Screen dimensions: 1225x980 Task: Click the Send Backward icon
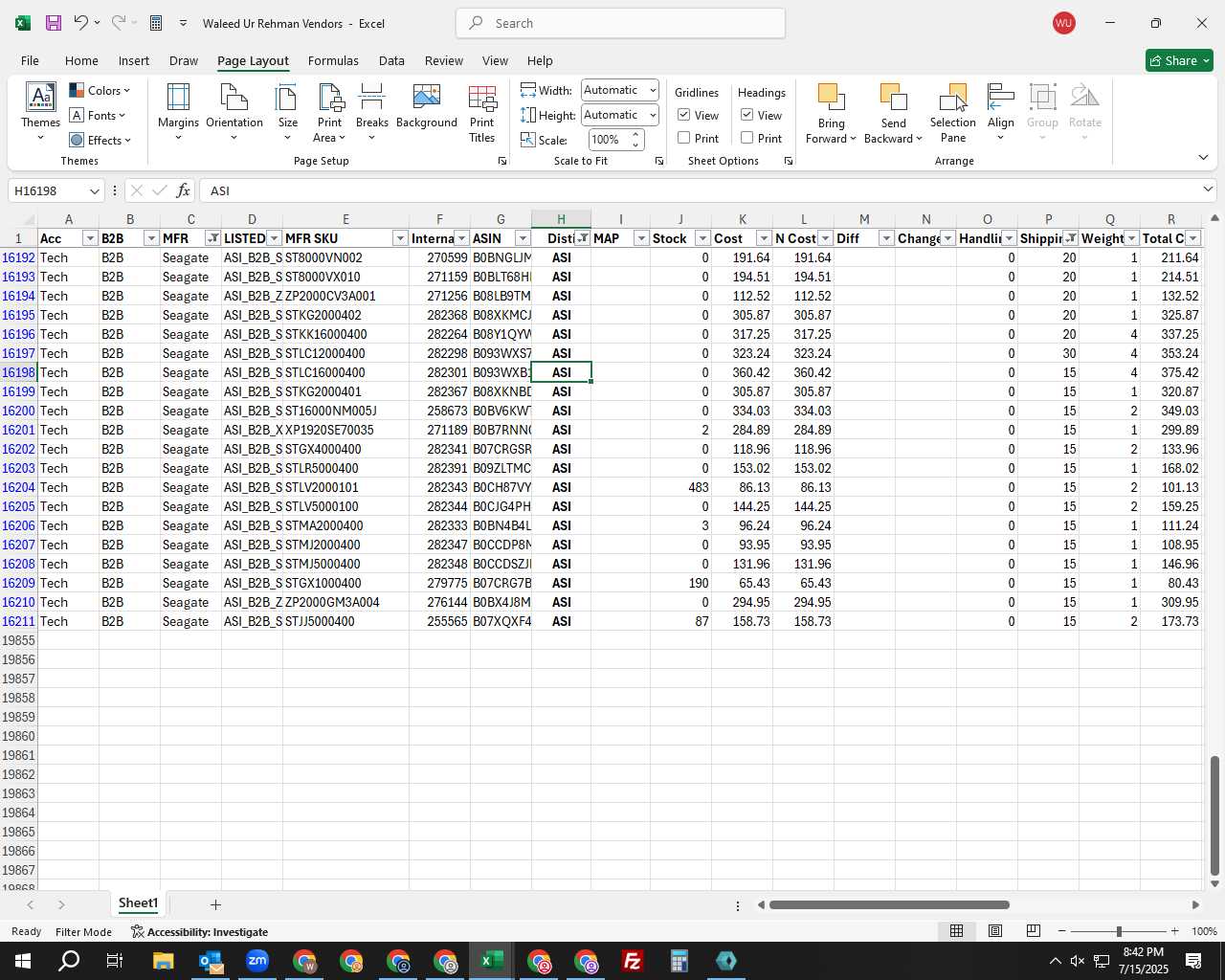[x=892, y=98]
